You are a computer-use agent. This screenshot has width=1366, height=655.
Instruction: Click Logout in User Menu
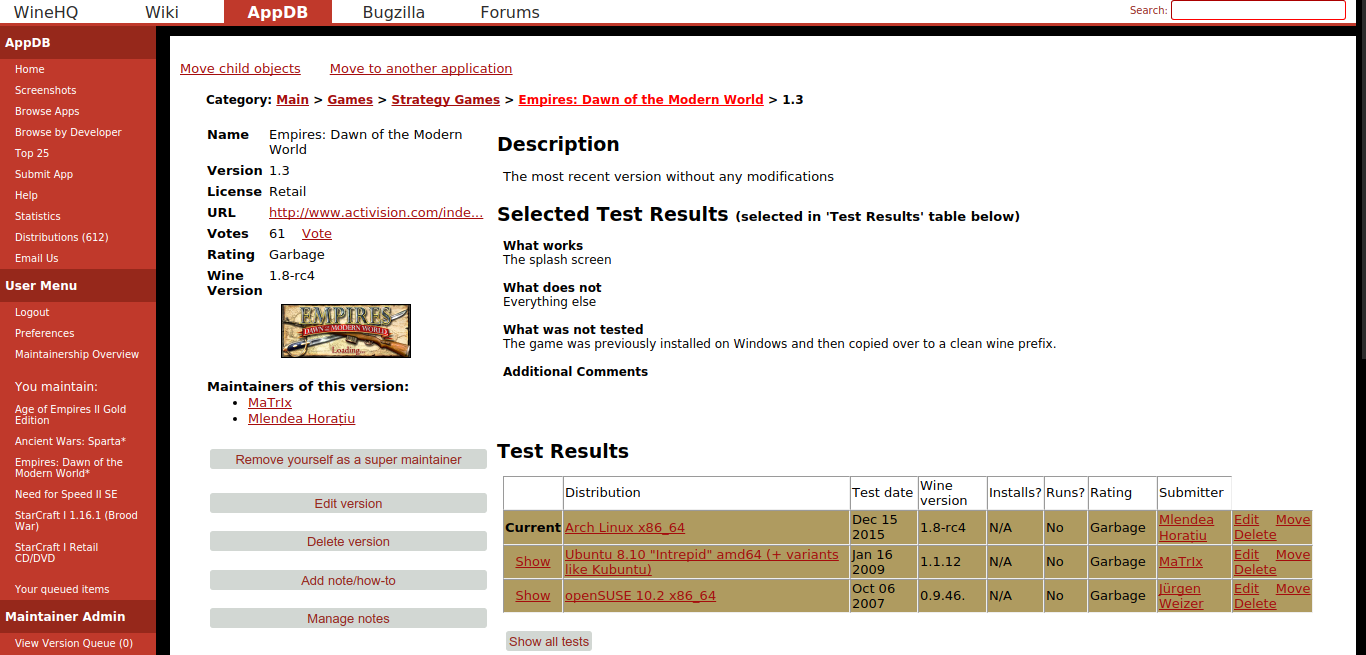pyautogui.click(x=32, y=312)
